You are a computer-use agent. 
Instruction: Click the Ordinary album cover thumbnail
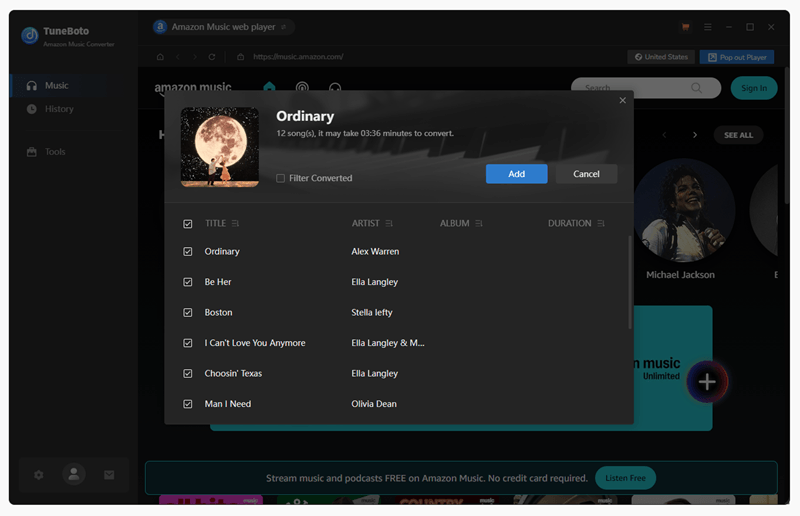[220, 147]
